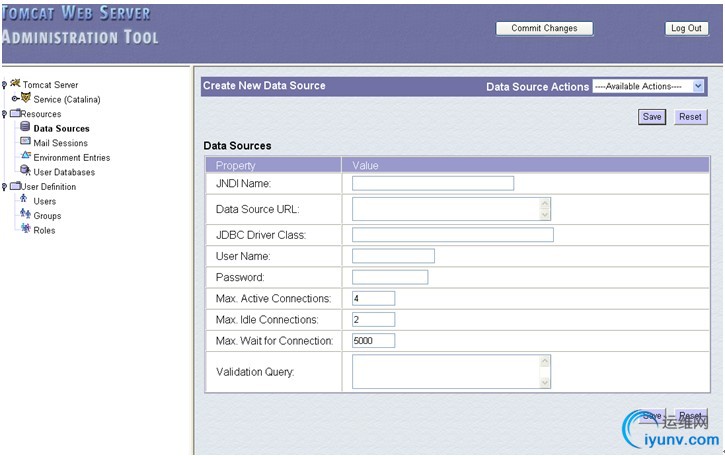Open Roles in the tree

point(44,230)
